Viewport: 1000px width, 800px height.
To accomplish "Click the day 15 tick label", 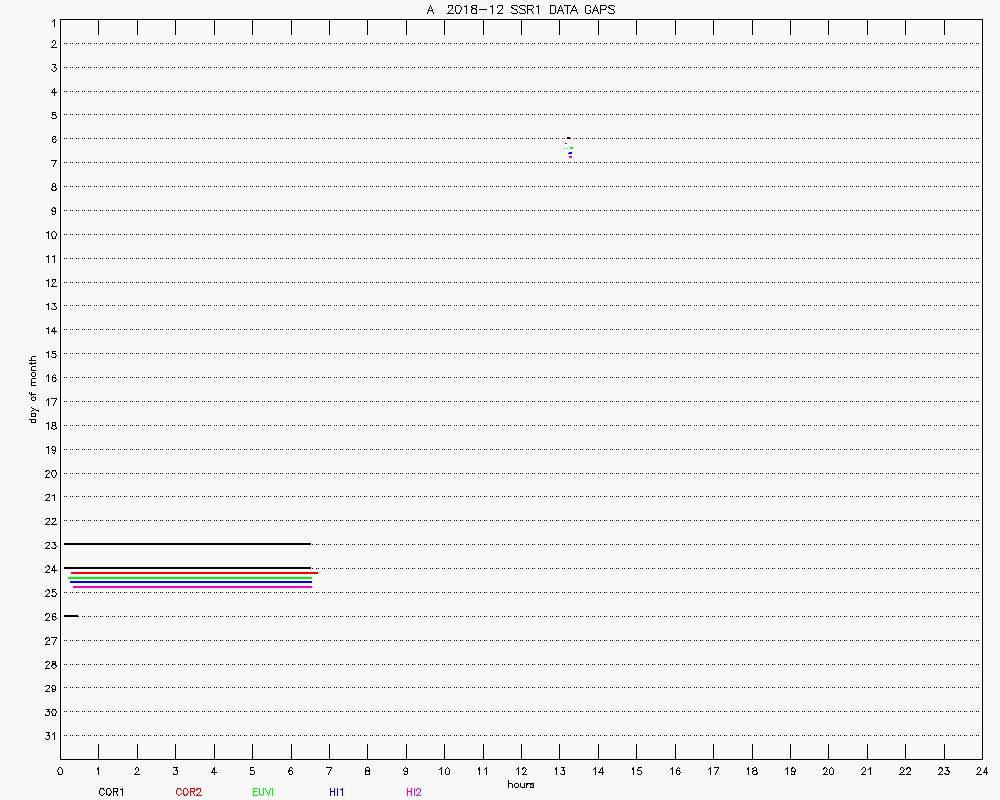I will 49,354.
